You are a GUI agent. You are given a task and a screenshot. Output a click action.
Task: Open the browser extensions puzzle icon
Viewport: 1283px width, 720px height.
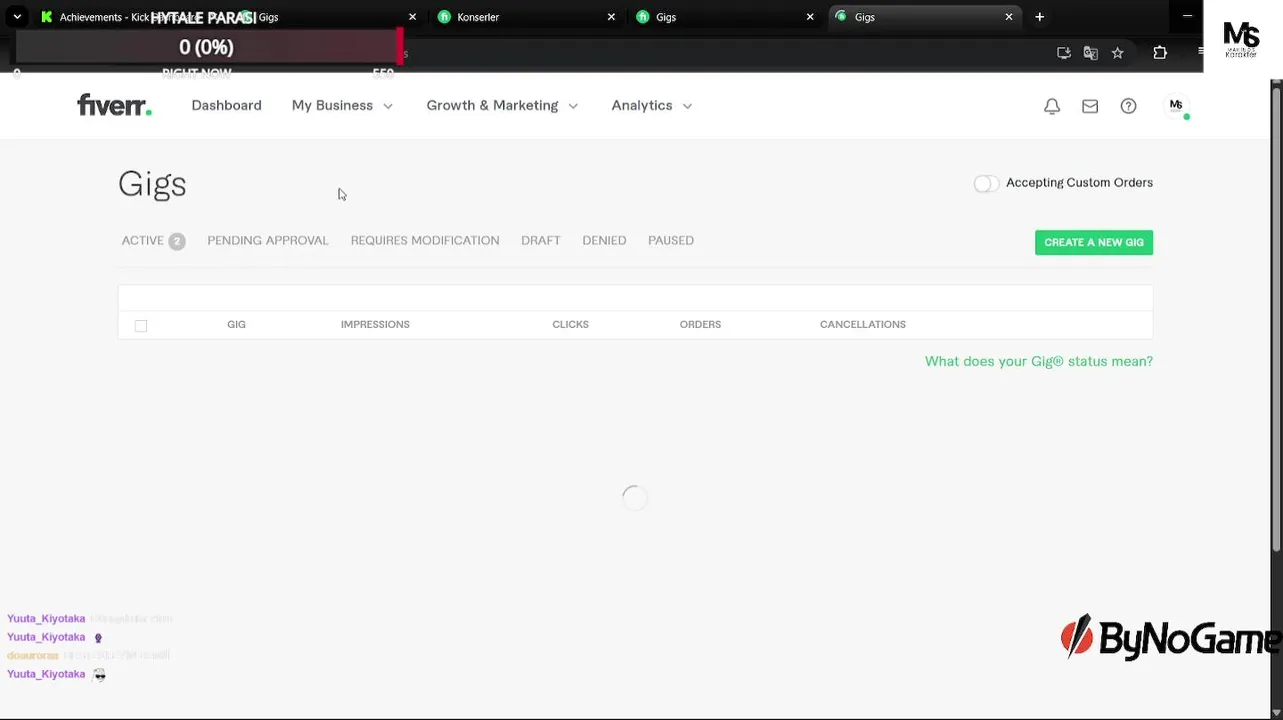click(1160, 53)
